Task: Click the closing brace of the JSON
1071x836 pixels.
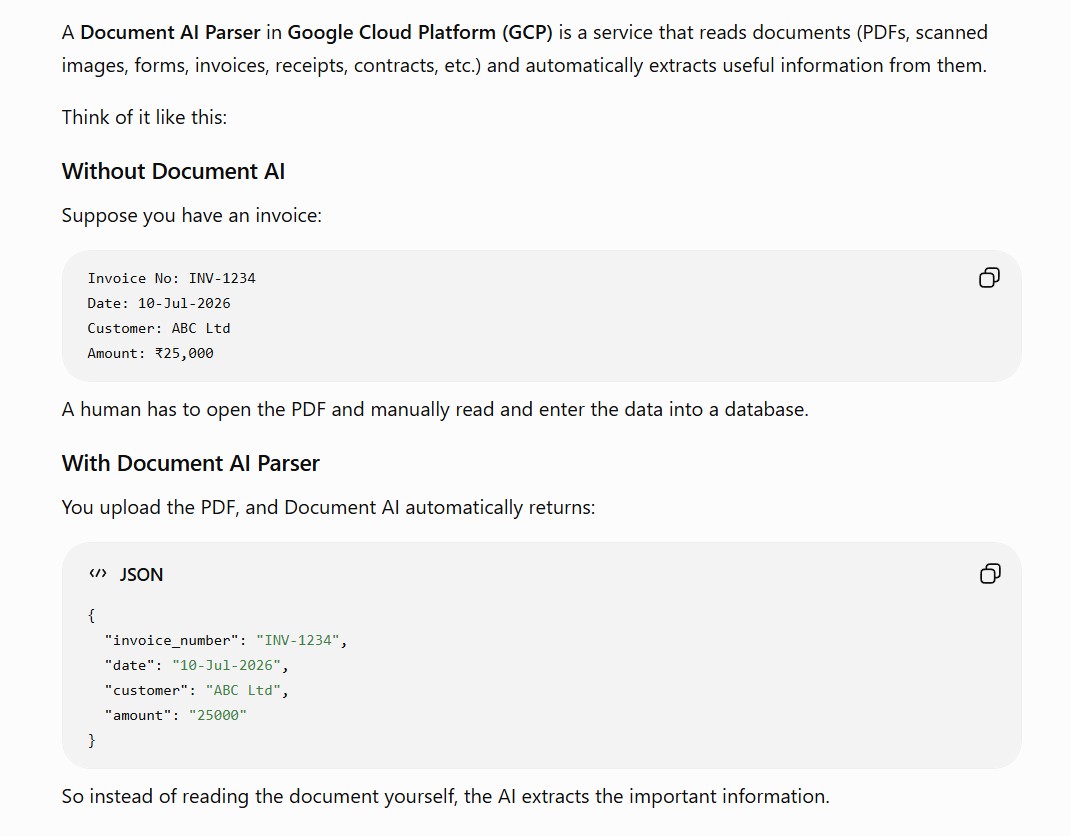Action: (x=92, y=740)
